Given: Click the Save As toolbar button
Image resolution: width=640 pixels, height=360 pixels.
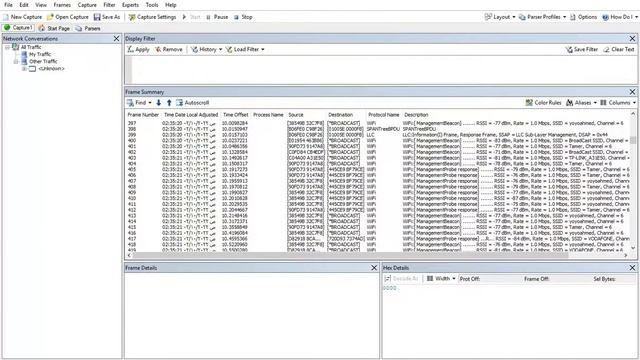Looking at the screenshot, I should pos(107,17).
